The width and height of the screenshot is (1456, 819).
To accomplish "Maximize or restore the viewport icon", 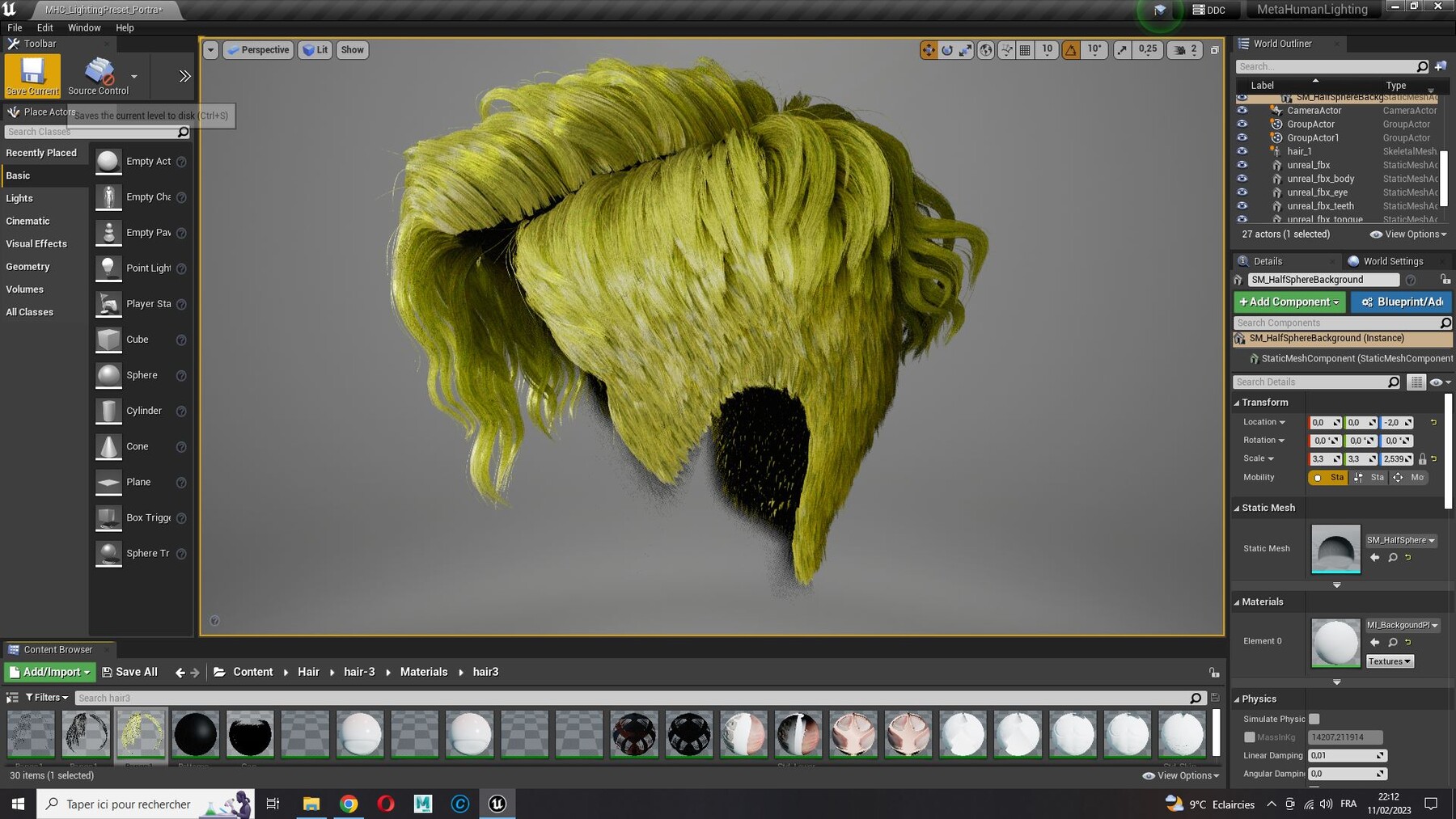I will click(1214, 50).
